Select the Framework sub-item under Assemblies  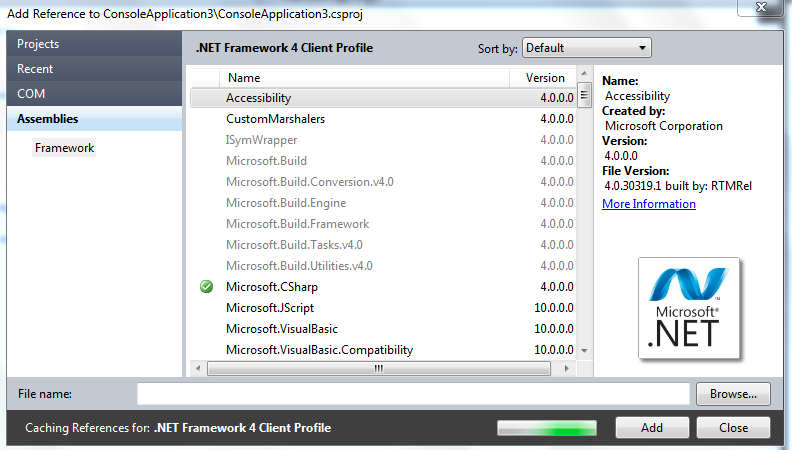coord(64,148)
